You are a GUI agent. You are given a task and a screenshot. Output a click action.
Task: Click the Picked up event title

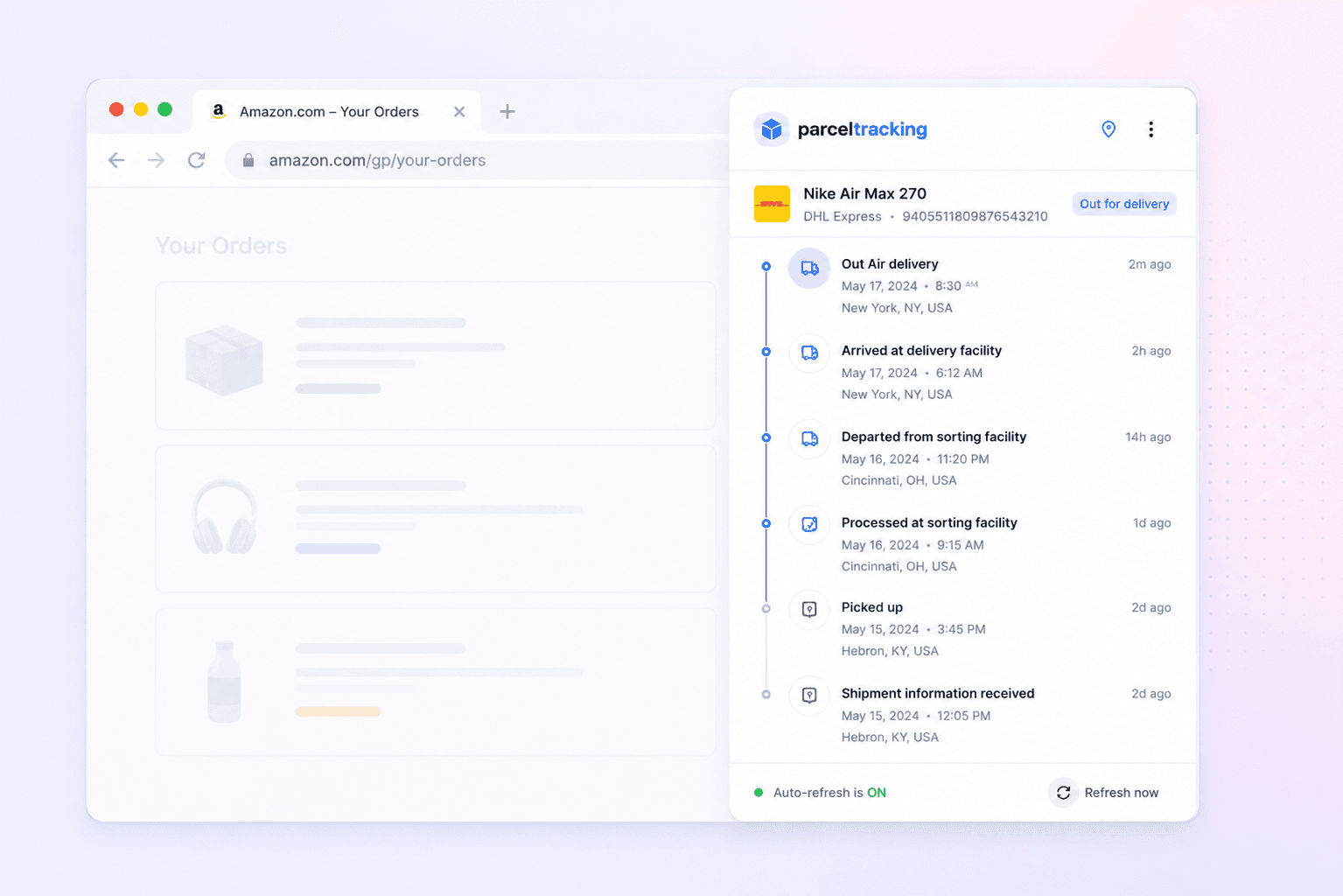871,607
